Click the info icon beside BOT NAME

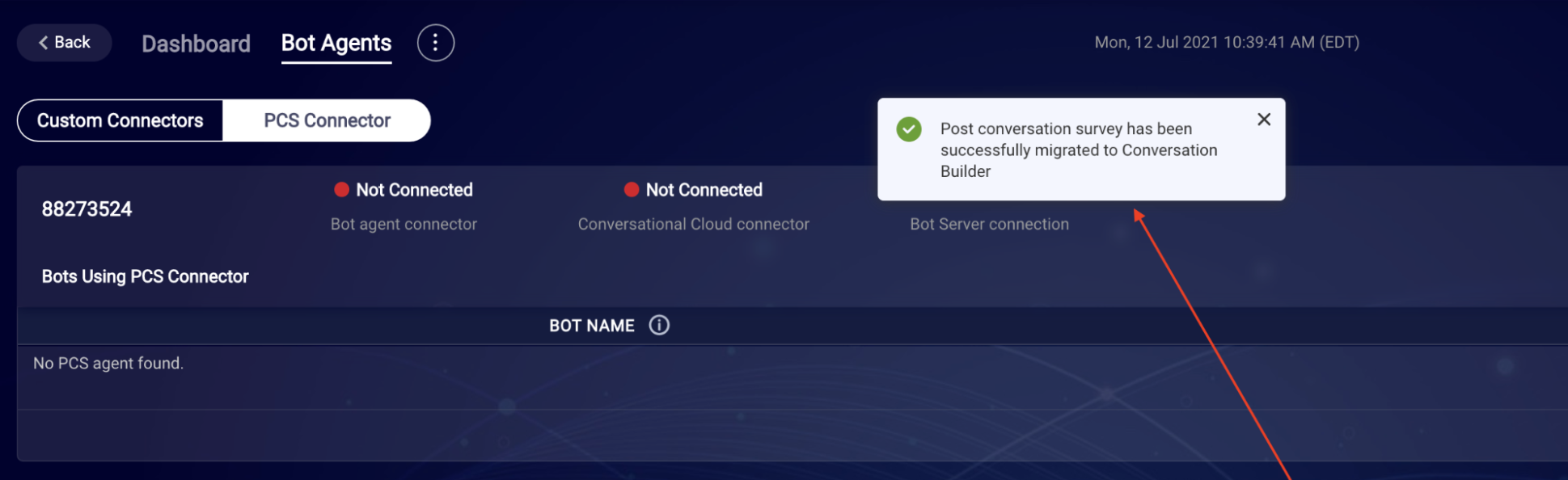(659, 325)
